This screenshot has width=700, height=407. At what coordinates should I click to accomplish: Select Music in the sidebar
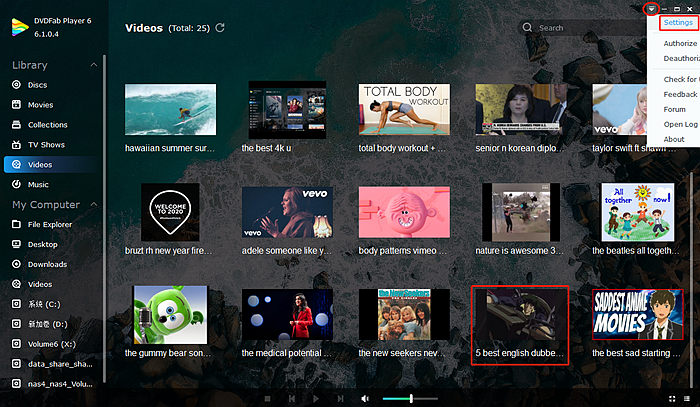pyautogui.click(x=38, y=185)
